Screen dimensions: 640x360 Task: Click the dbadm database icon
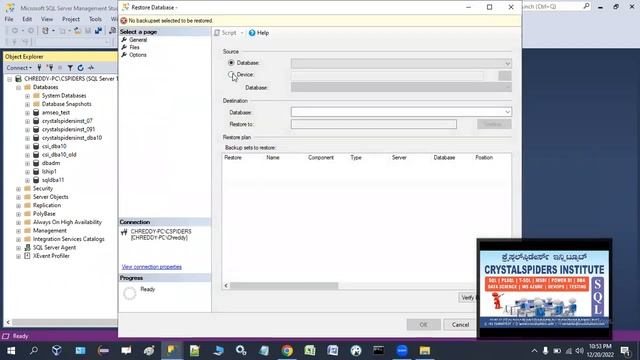[36, 163]
